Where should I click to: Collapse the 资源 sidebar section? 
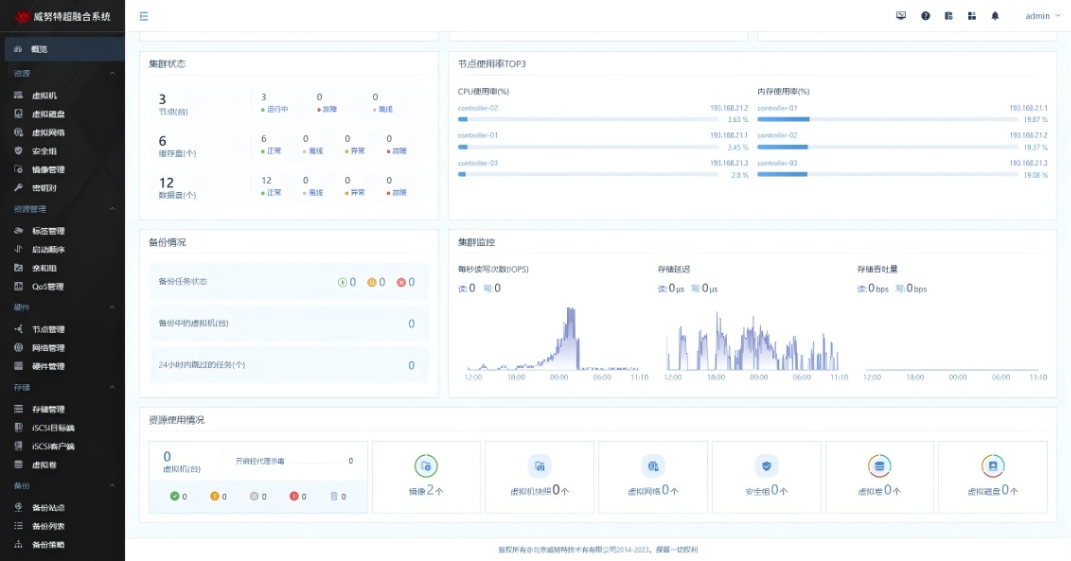point(112,73)
